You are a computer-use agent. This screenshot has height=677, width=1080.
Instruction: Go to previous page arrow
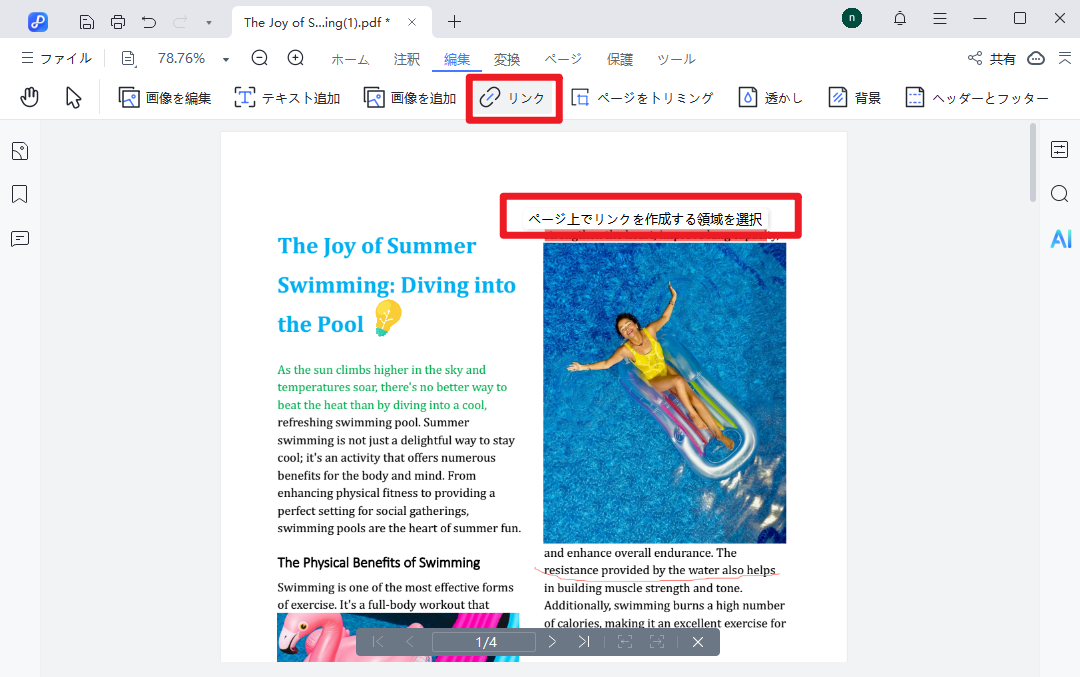(x=410, y=642)
